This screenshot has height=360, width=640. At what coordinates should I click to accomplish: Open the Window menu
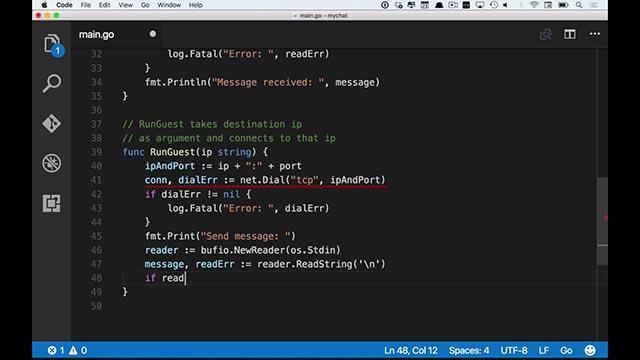169,5
